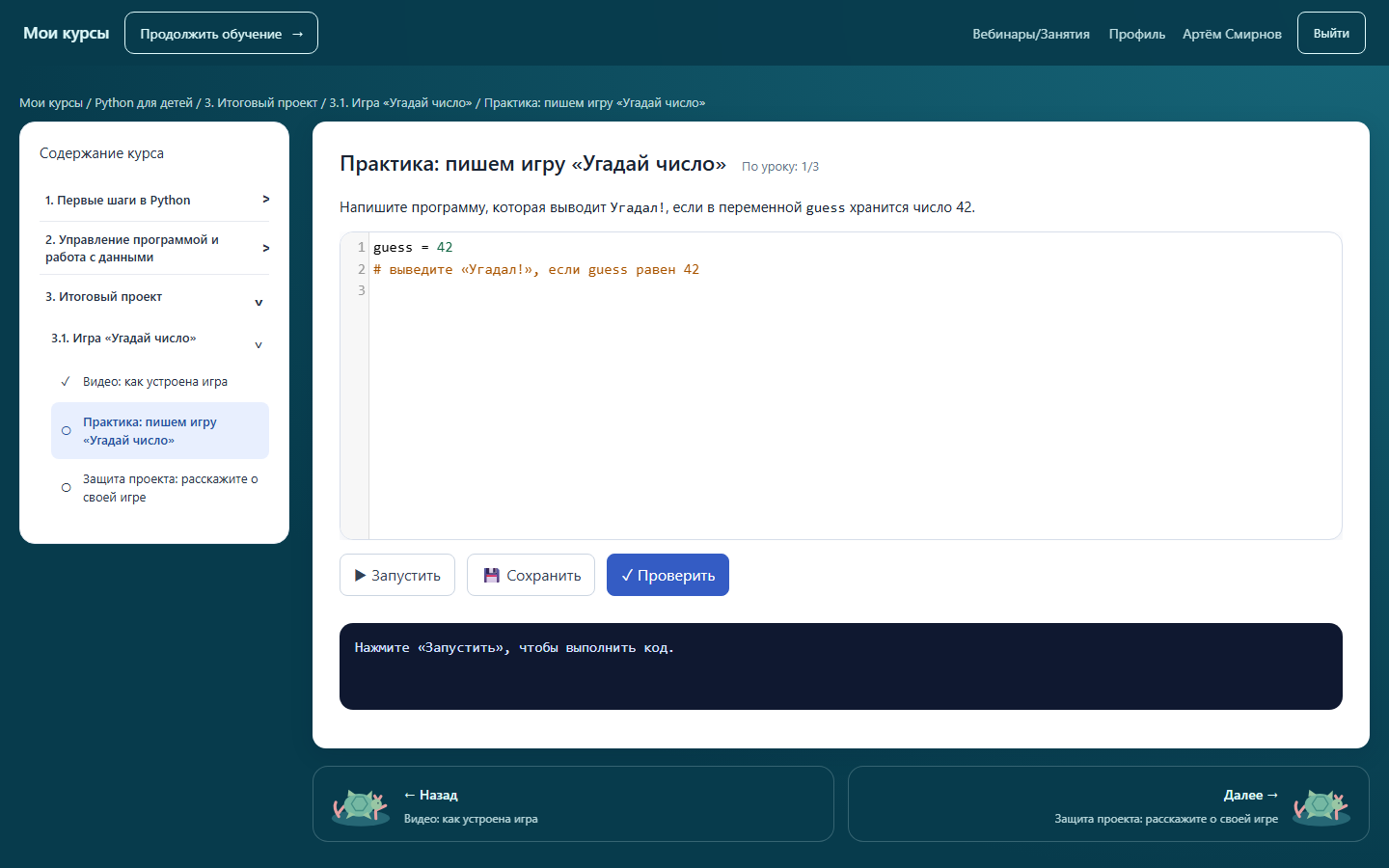The width and height of the screenshot is (1389, 868).
Task: Click the Содержание курса heading
Action: coord(101,153)
